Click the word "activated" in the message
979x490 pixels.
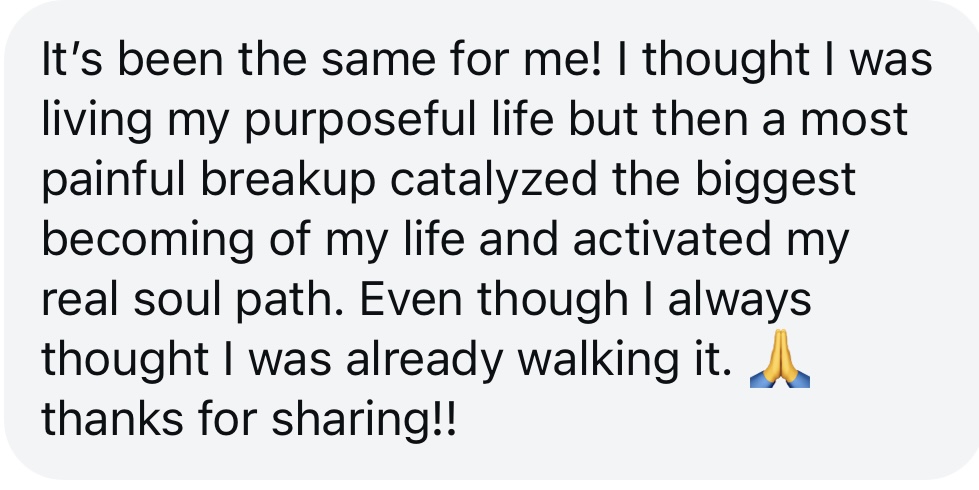682,242
